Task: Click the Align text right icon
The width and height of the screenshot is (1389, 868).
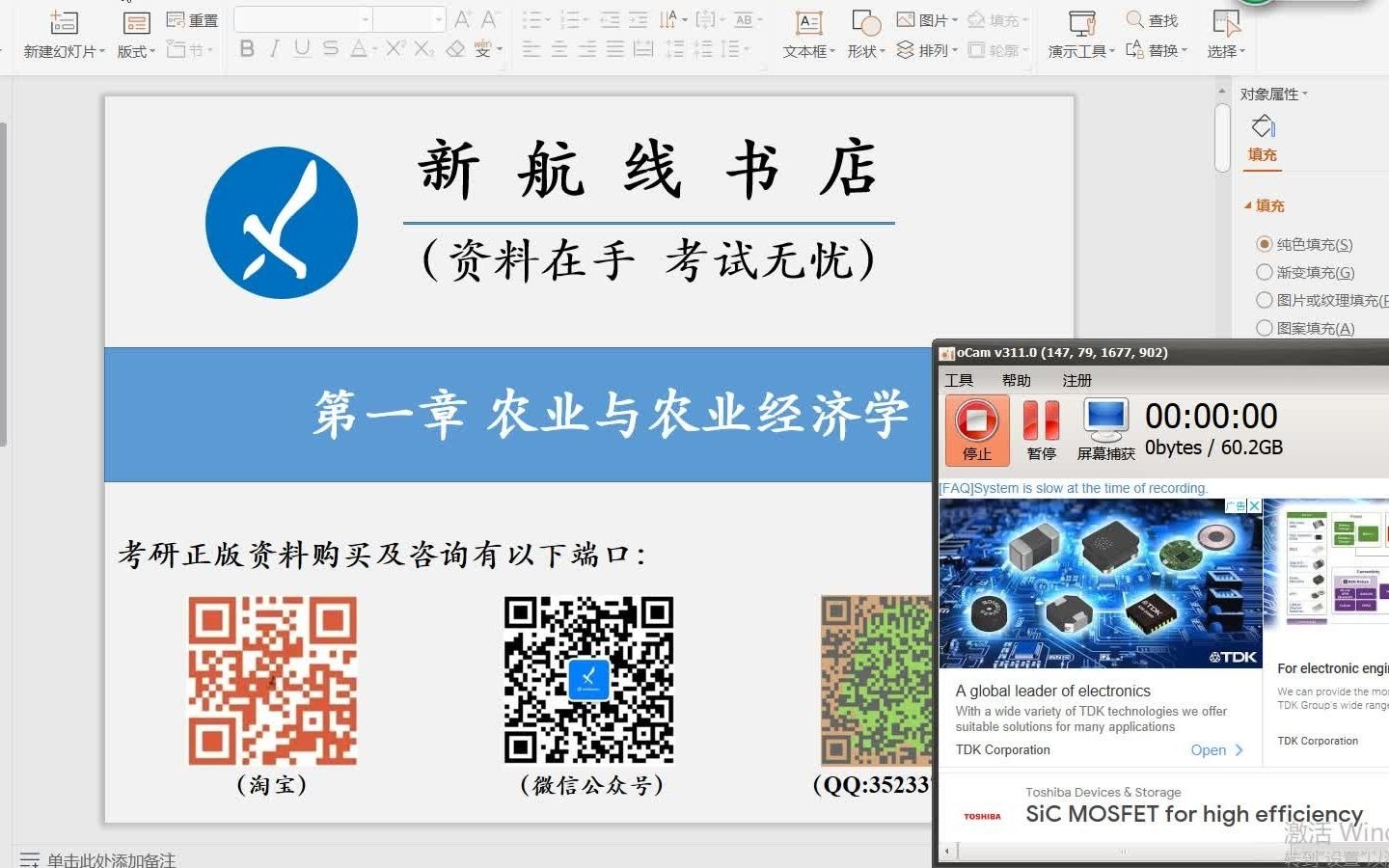Action: click(587, 48)
